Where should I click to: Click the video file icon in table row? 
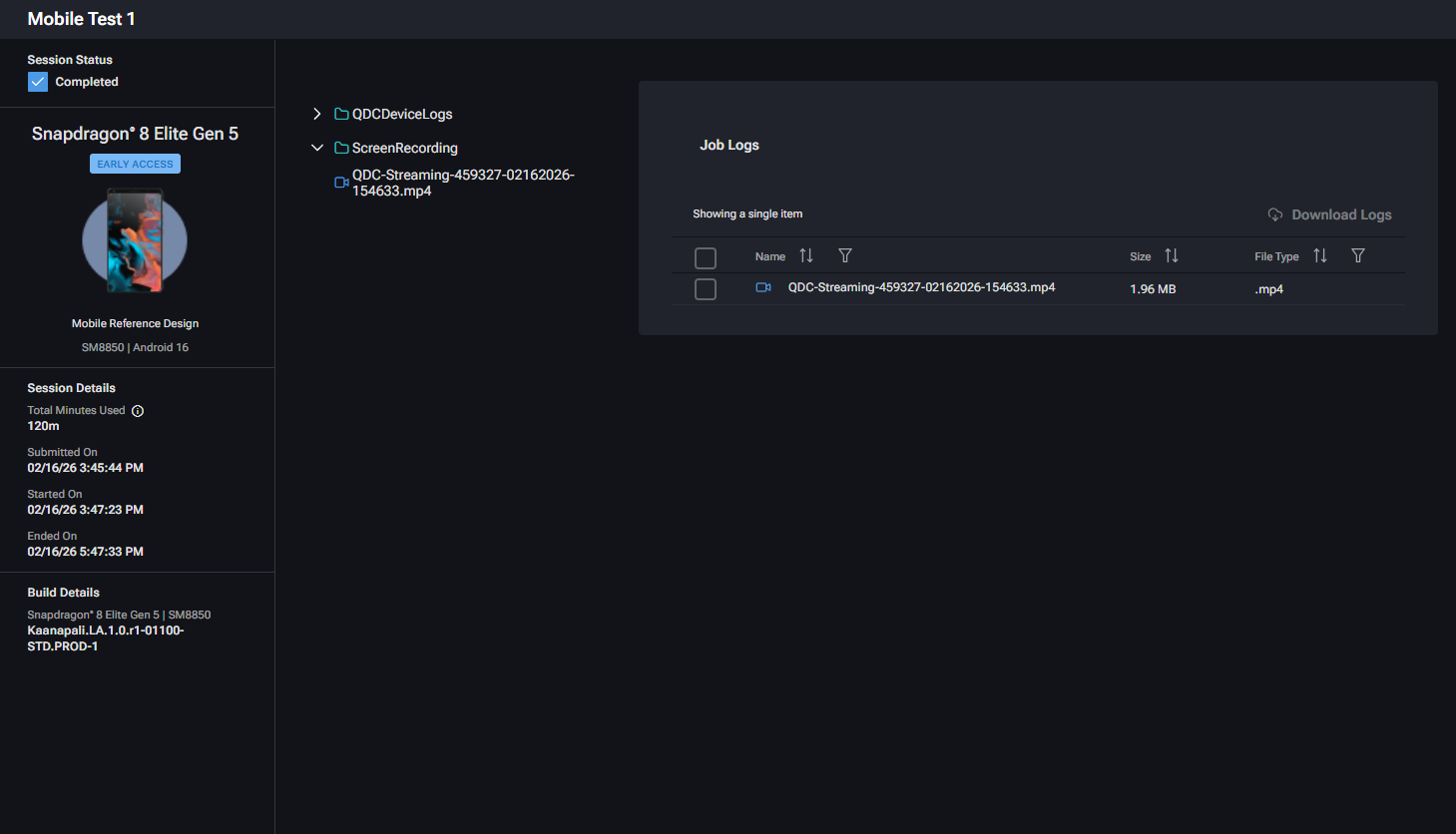pos(763,288)
